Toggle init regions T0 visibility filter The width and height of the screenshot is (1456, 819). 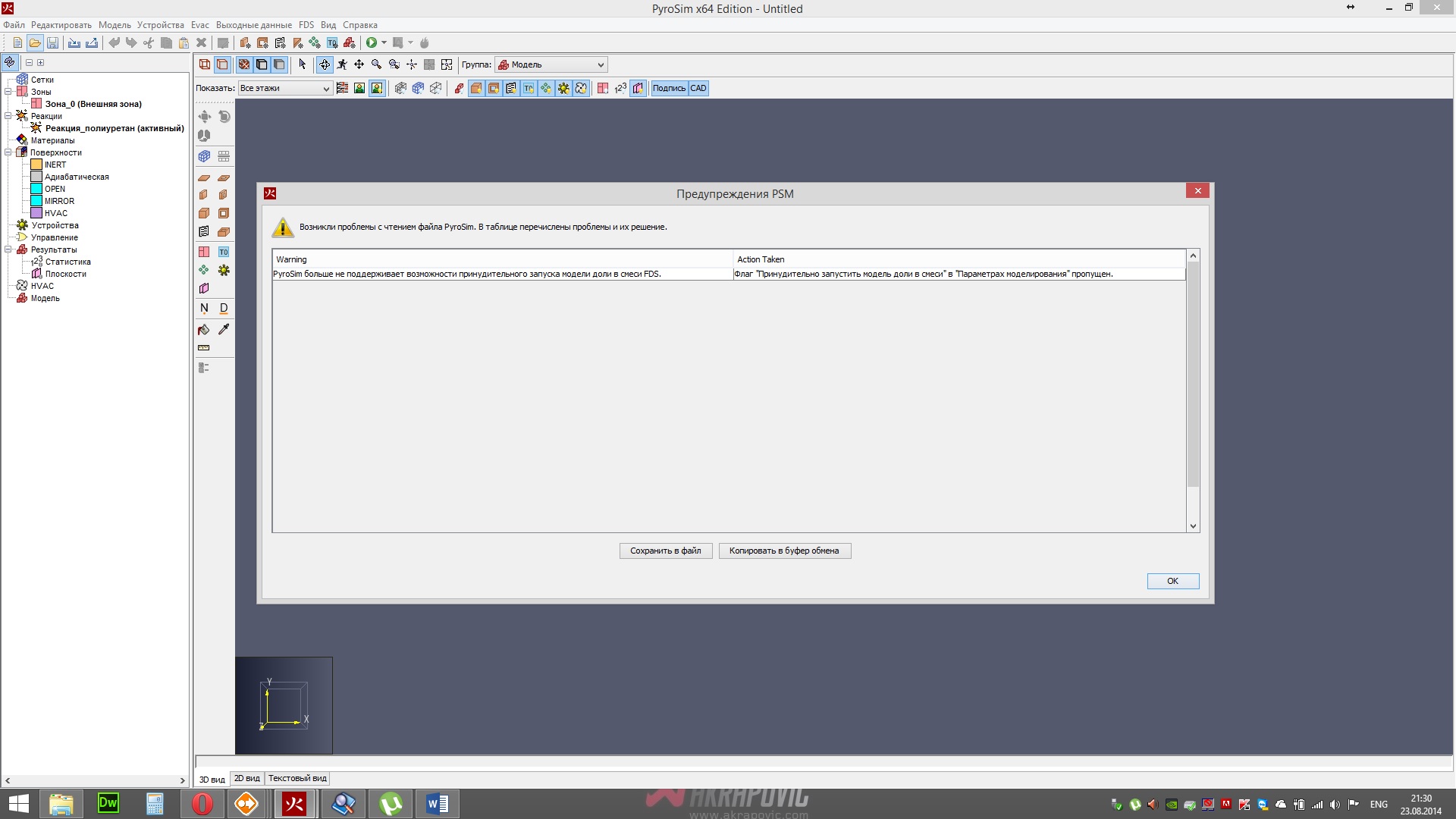point(529,88)
